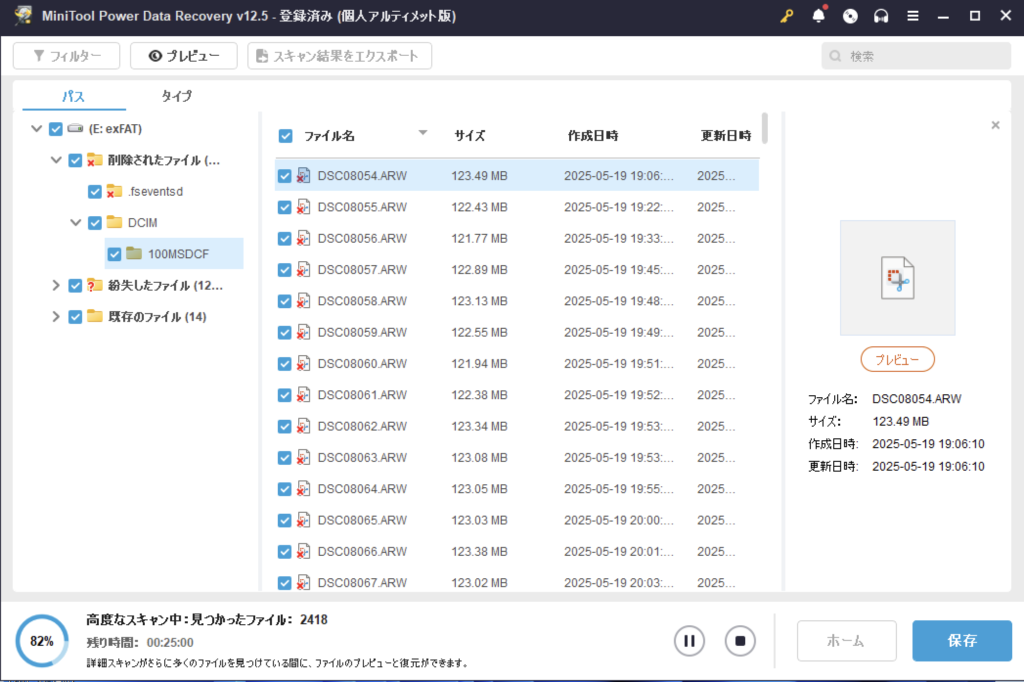Click file icon of DSC08055.ARW

click(x=303, y=207)
